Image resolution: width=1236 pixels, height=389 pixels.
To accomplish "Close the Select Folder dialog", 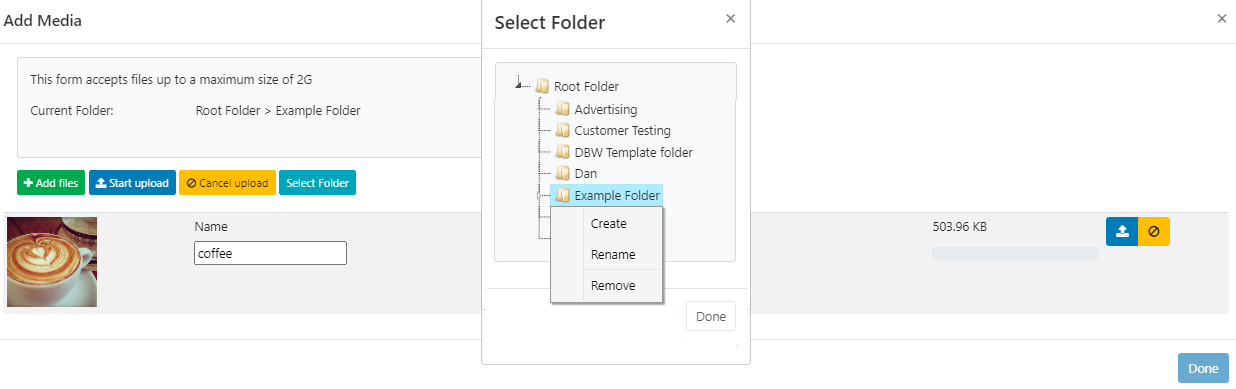I will coord(730,18).
